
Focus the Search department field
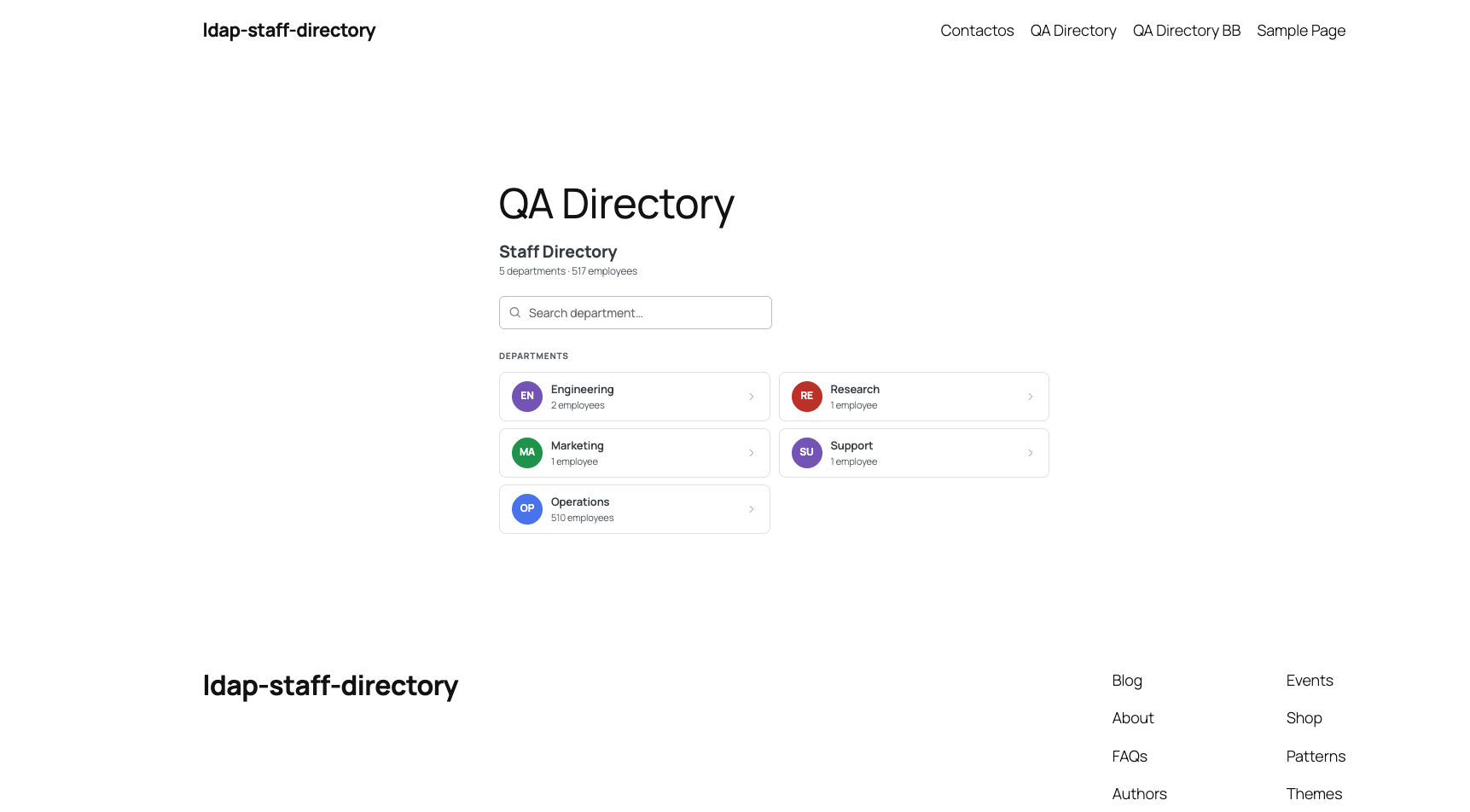pos(636,313)
